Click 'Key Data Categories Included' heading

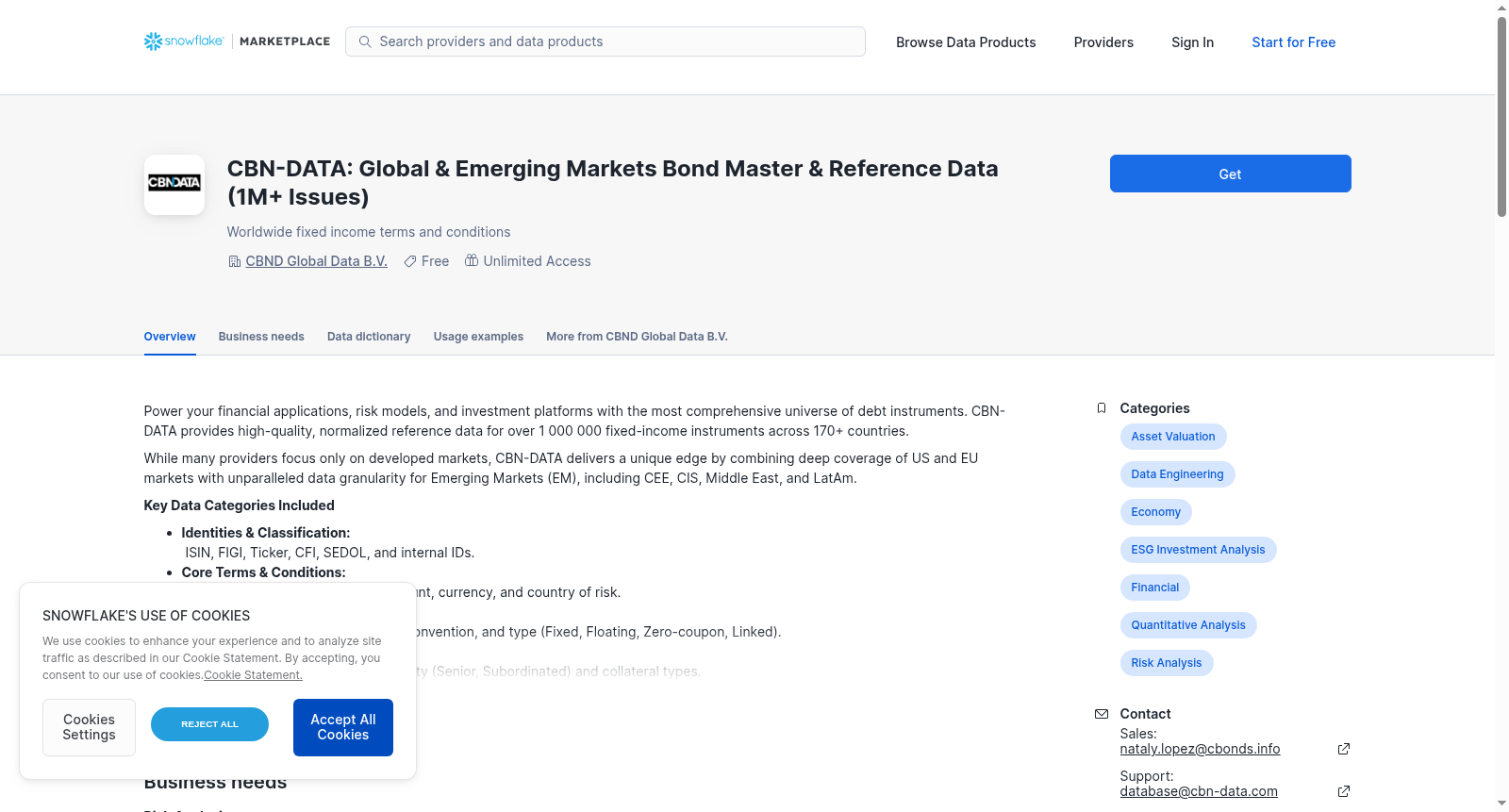point(240,505)
